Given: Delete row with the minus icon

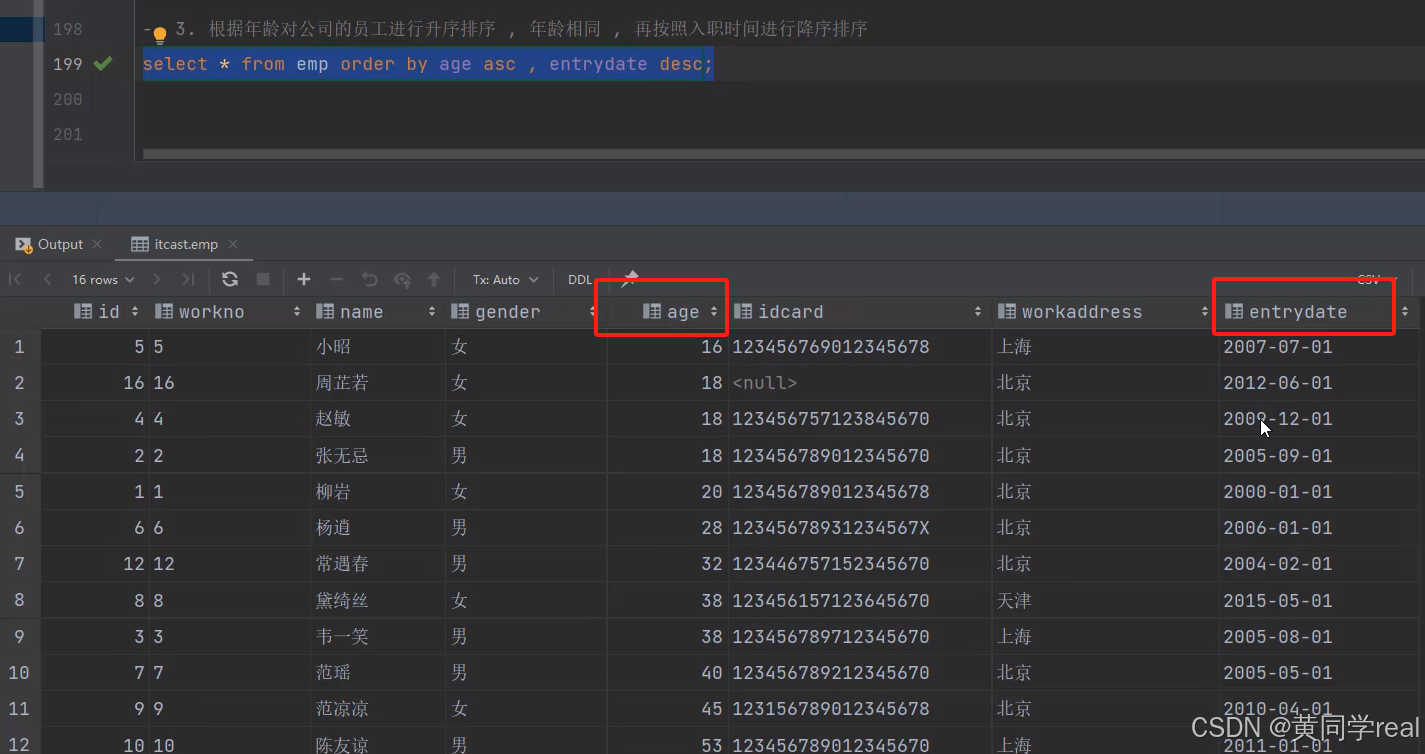Looking at the screenshot, I should pos(337,280).
